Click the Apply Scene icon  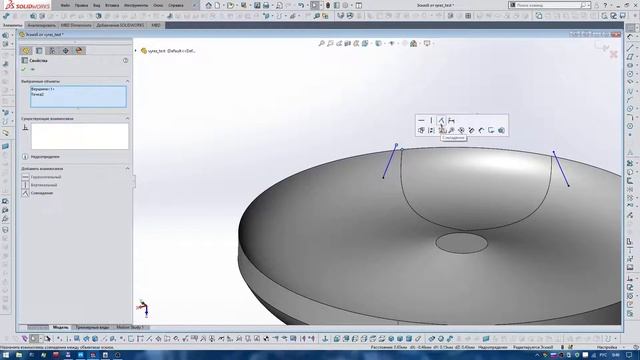tap(413, 43)
